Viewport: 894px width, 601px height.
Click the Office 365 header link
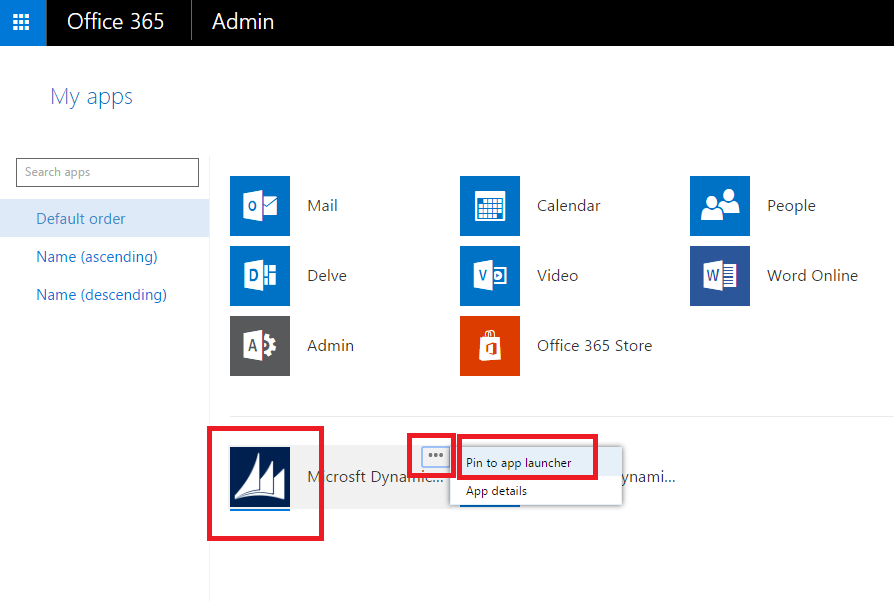(116, 21)
